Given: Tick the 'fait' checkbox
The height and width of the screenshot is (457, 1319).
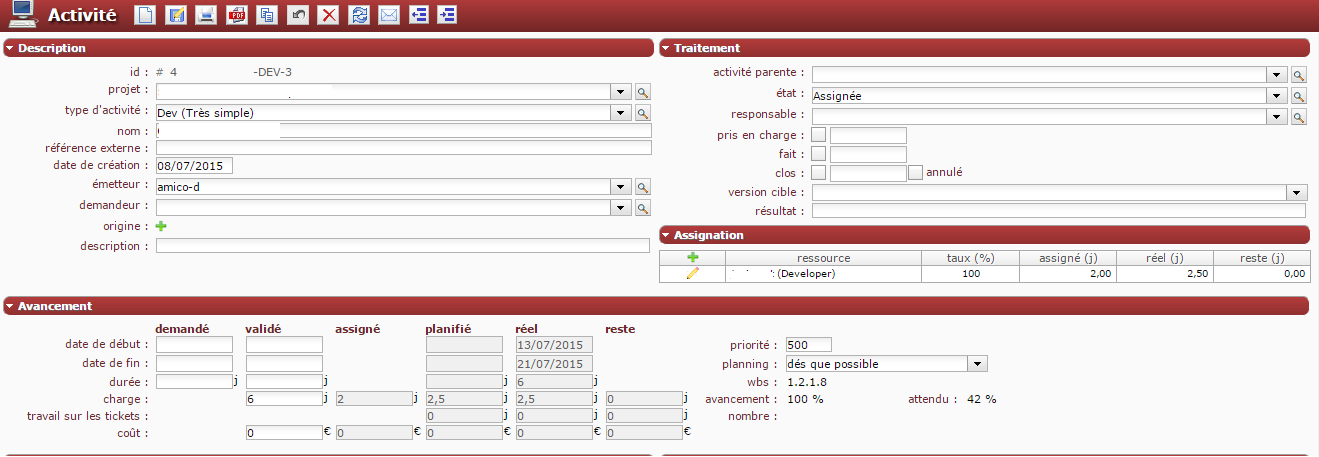Looking at the screenshot, I should click(x=819, y=154).
